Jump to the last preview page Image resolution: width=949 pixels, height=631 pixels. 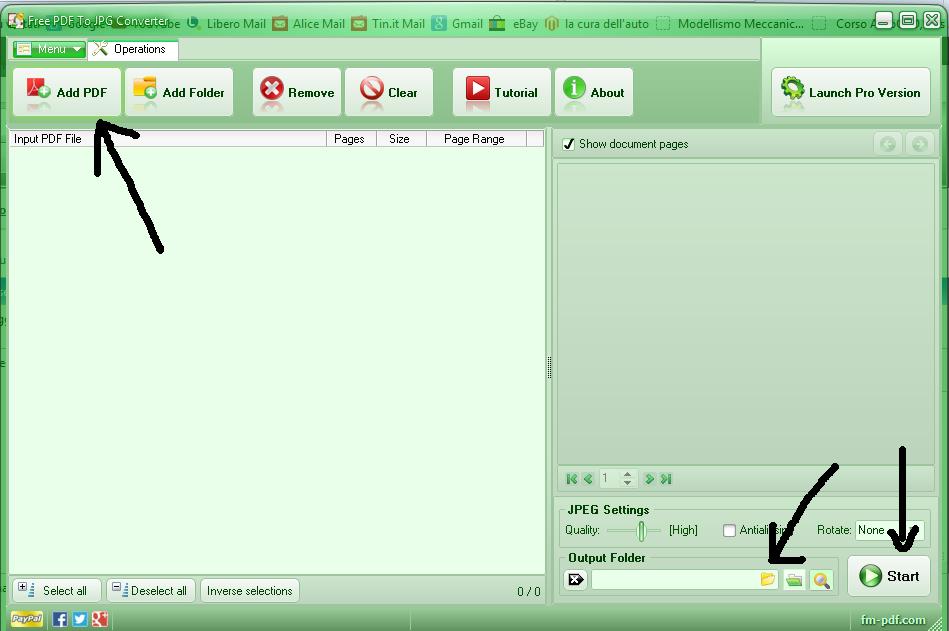click(666, 479)
